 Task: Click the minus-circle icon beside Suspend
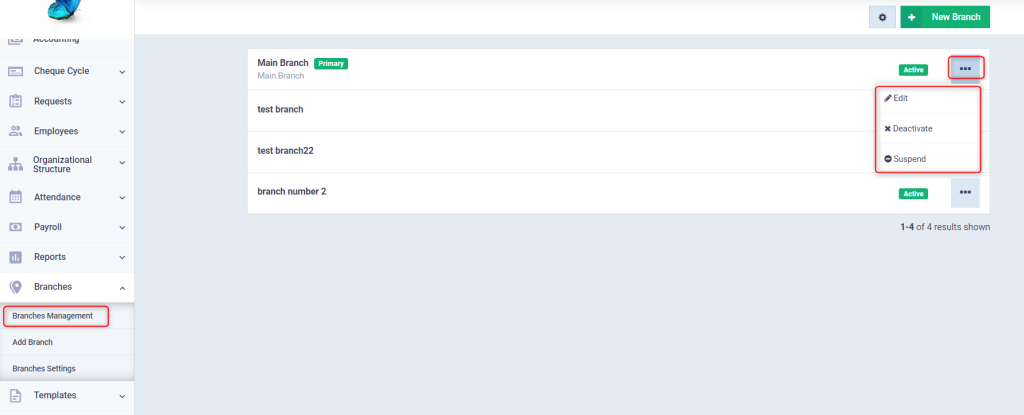888,159
